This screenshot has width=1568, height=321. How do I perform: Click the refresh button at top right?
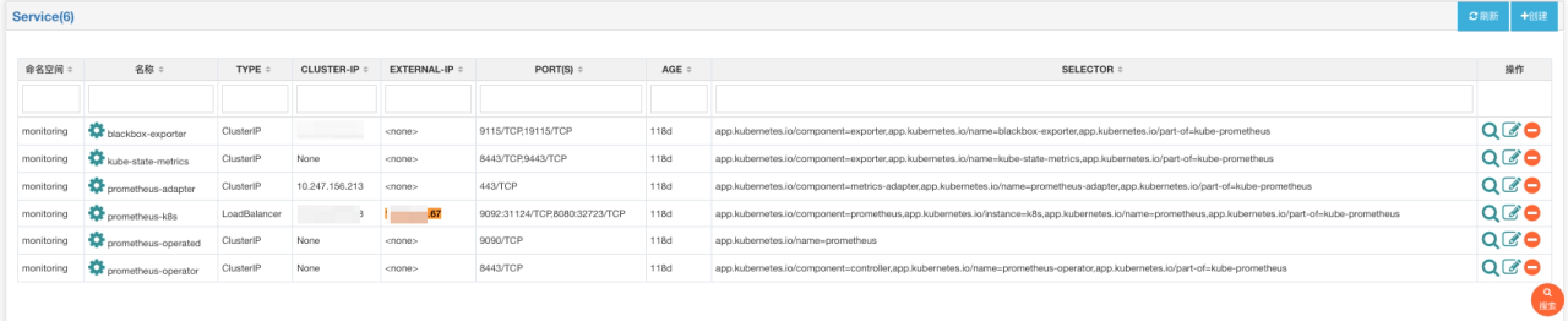point(1482,16)
